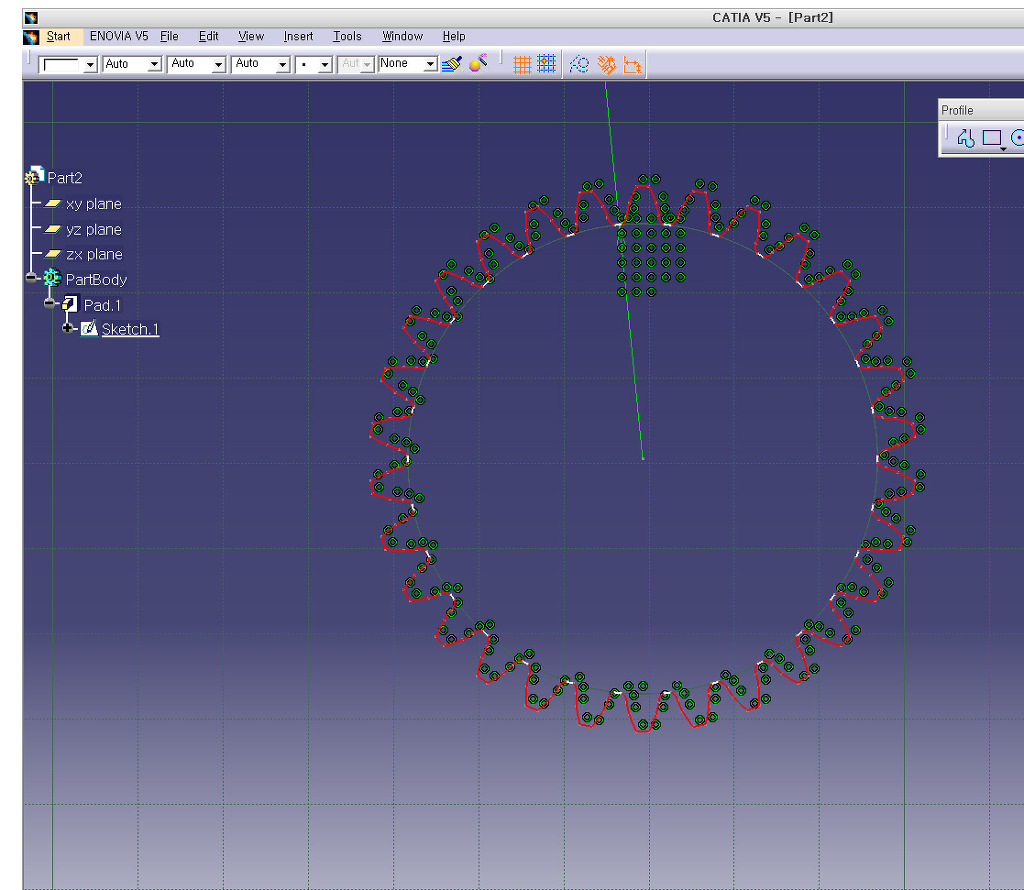Click the Geometrical Constraints icon
The width and height of the screenshot is (1024, 890).
pos(606,64)
